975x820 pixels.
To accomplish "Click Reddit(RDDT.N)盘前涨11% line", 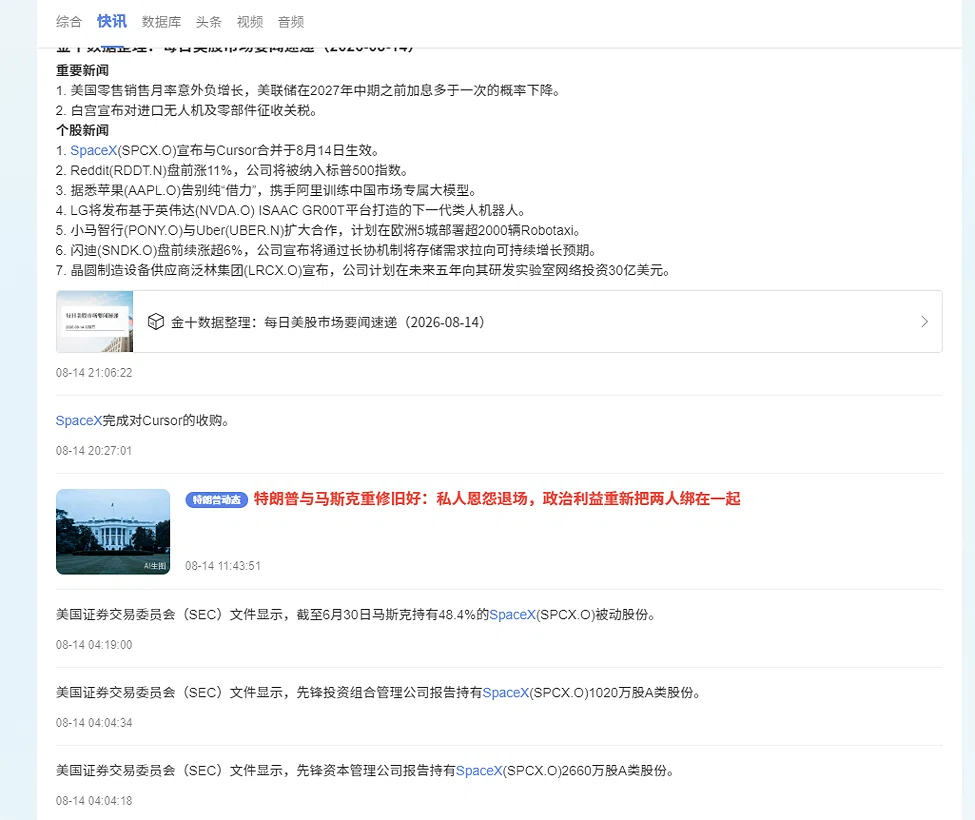I will pyautogui.click(x=233, y=170).
